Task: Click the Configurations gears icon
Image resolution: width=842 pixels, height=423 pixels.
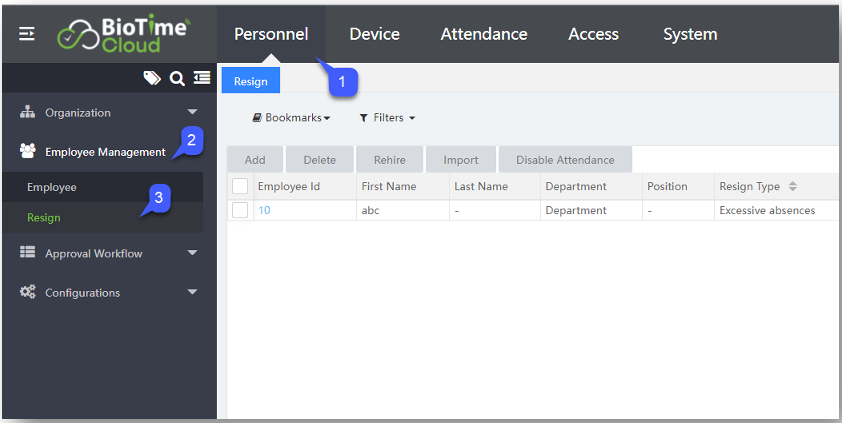Action: (28, 292)
